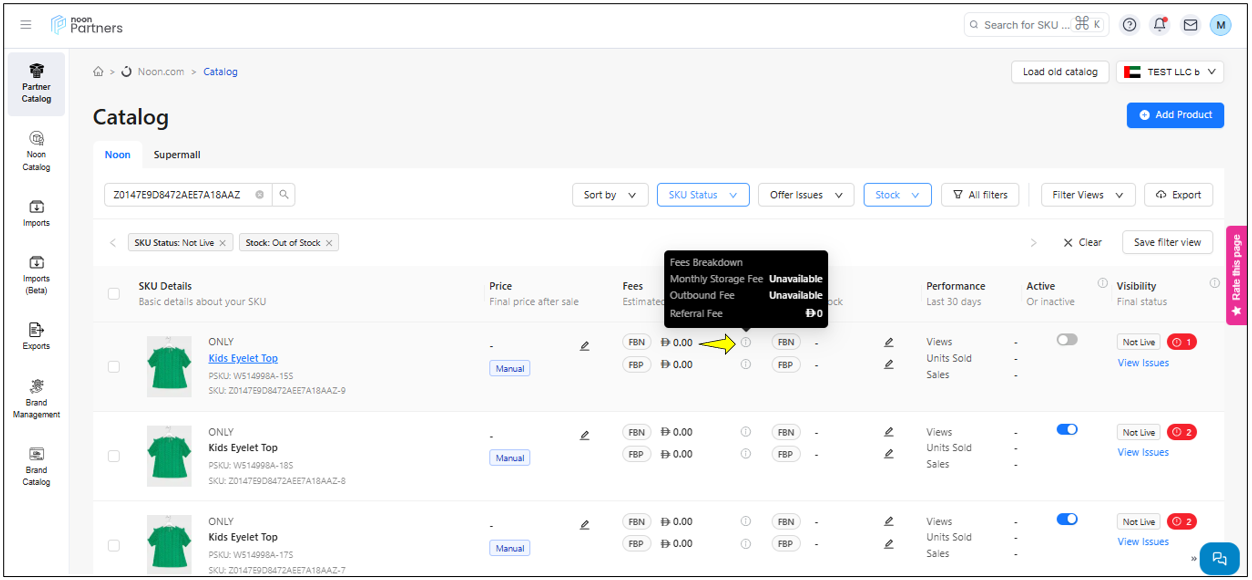This screenshot has height=580, width=1252.
Task: Expand the Sort by dropdown
Action: pos(610,195)
